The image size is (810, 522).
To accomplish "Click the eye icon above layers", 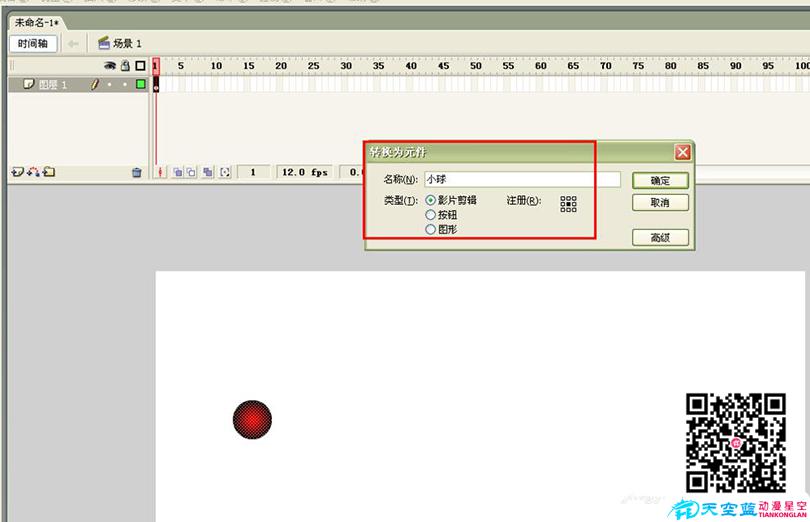I will [110, 66].
